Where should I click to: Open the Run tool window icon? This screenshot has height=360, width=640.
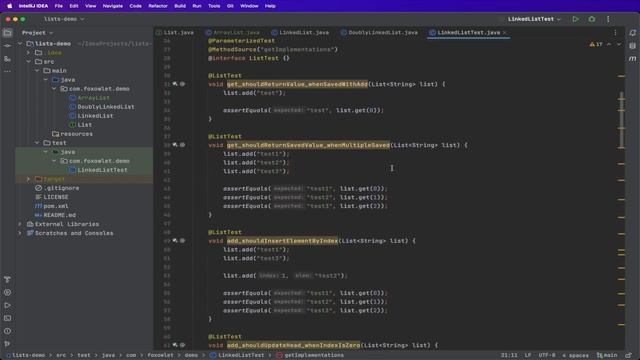[7, 305]
